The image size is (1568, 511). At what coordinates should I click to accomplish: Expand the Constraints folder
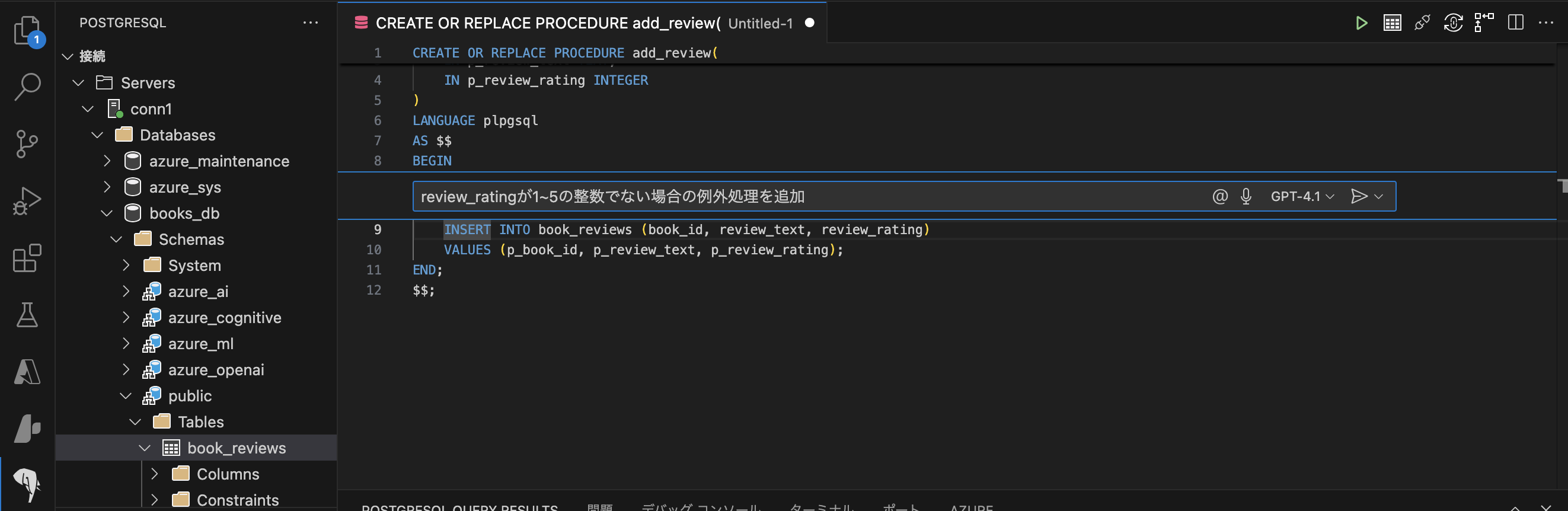point(155,501)
